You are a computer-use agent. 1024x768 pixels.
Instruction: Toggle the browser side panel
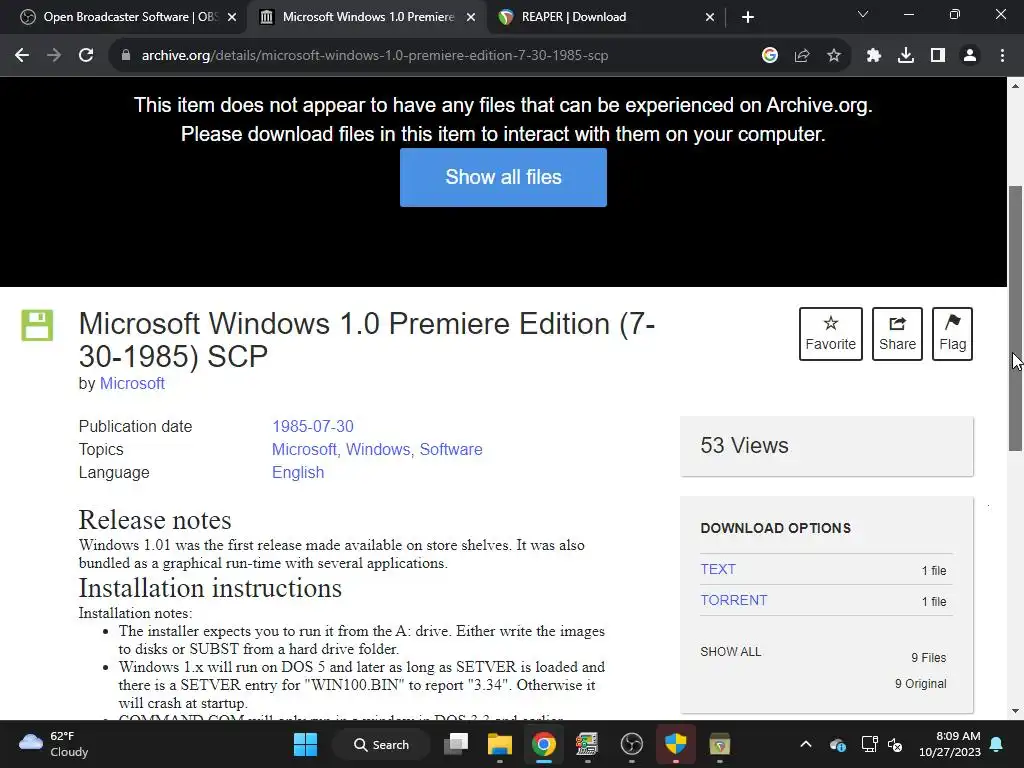coord(938,56)
